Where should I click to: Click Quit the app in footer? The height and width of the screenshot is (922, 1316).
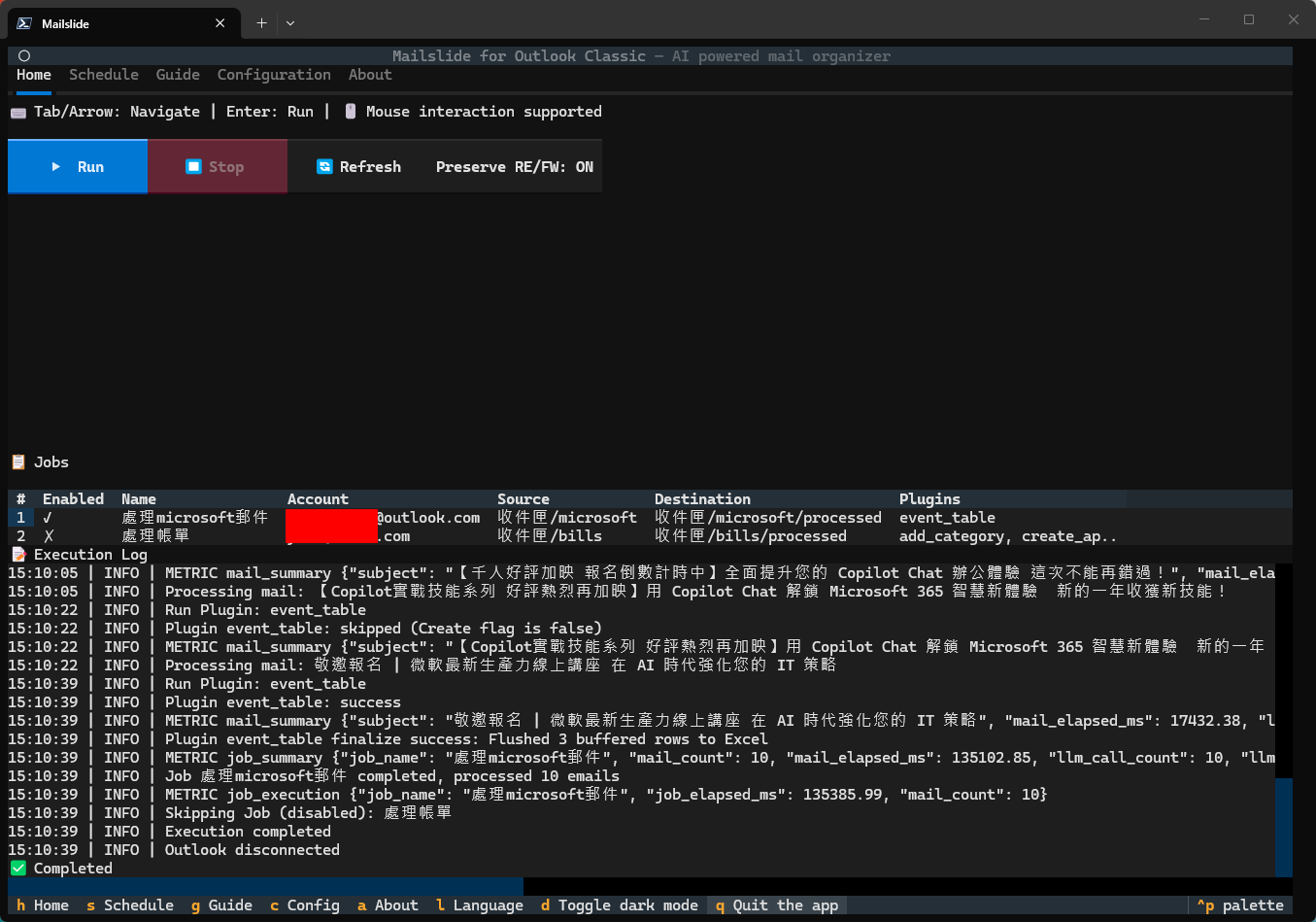click(776, 905)
